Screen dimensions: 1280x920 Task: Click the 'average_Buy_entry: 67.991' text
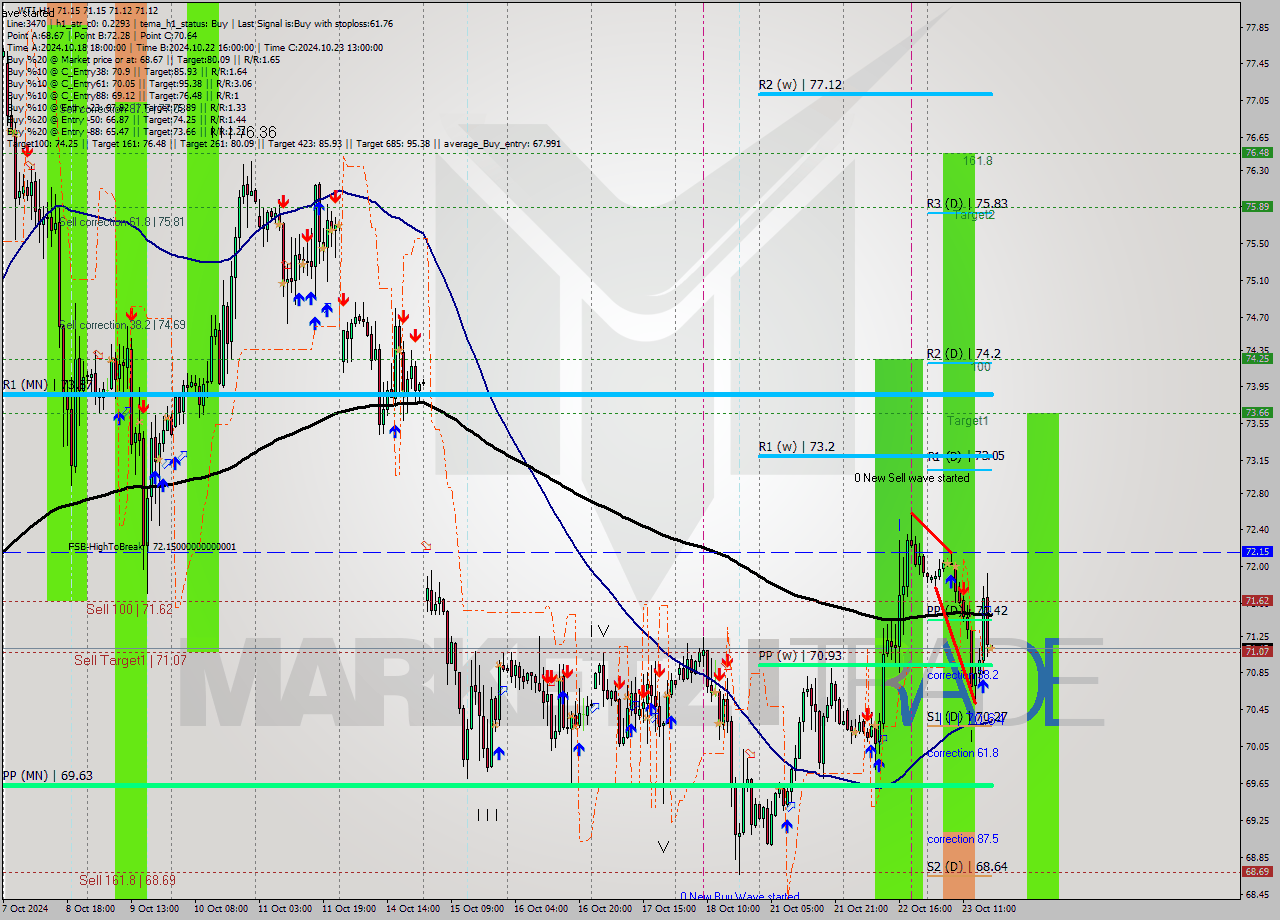point(500,143)
